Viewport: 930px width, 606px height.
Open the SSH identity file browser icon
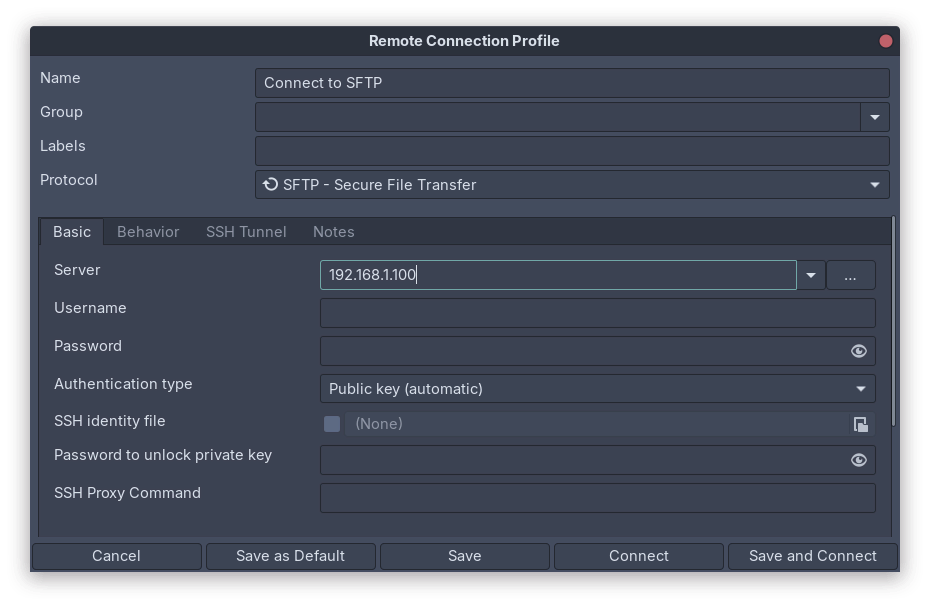pos(860,424)
